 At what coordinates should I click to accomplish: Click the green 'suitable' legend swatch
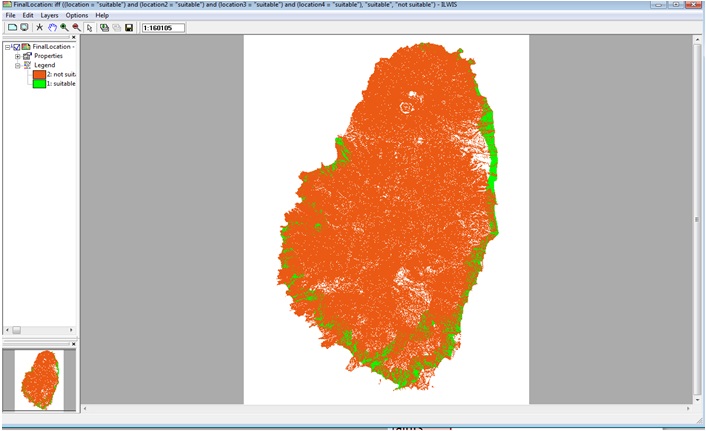pos(39,83)
